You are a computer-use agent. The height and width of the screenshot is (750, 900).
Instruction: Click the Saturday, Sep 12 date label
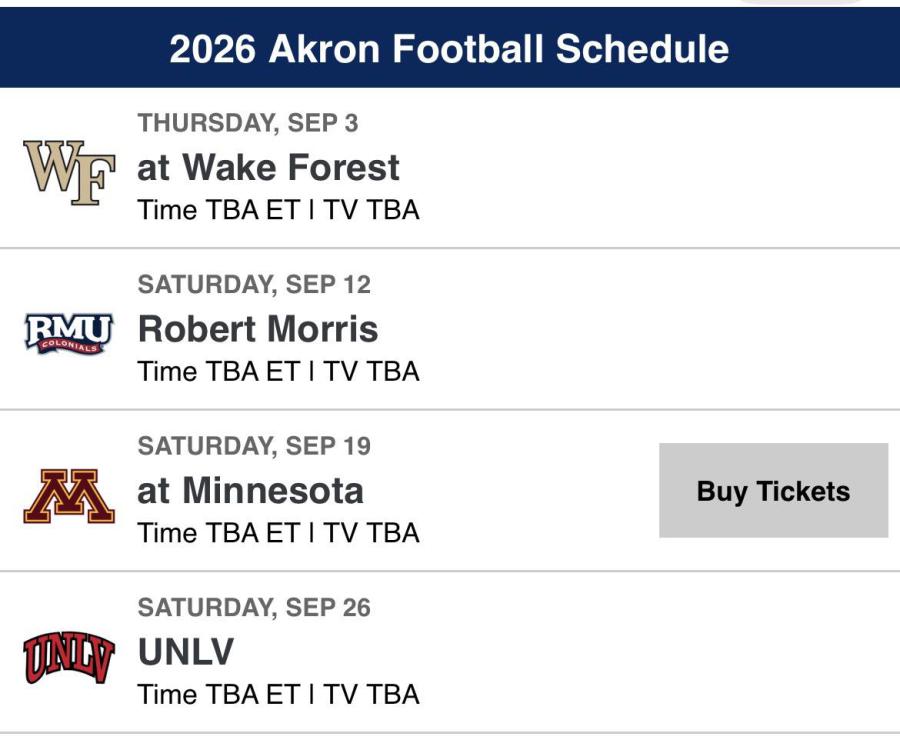click(x=254, y=285)
